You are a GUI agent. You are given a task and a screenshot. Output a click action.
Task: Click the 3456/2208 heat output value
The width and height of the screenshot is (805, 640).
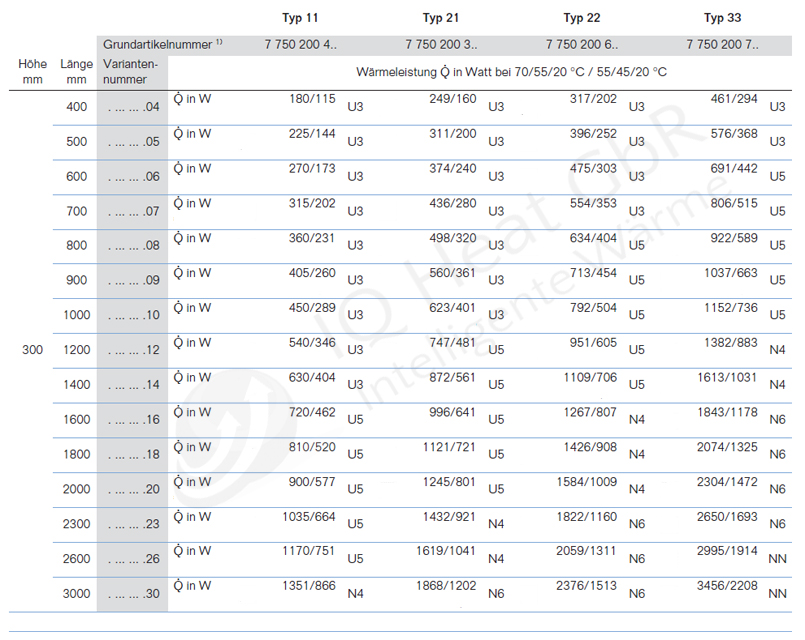point(727,586)
